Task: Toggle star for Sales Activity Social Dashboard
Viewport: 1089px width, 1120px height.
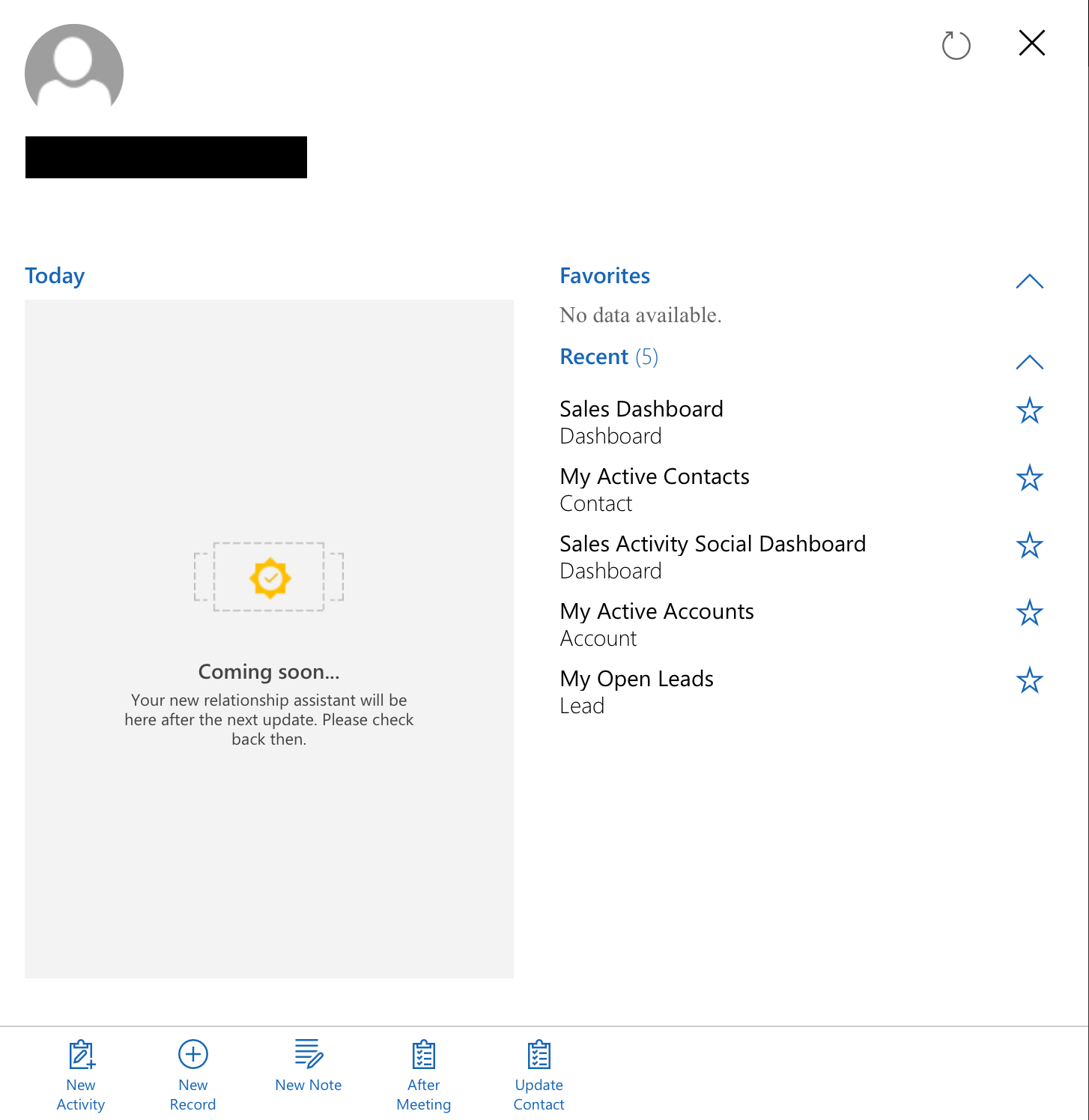Action: (1029, 545)
